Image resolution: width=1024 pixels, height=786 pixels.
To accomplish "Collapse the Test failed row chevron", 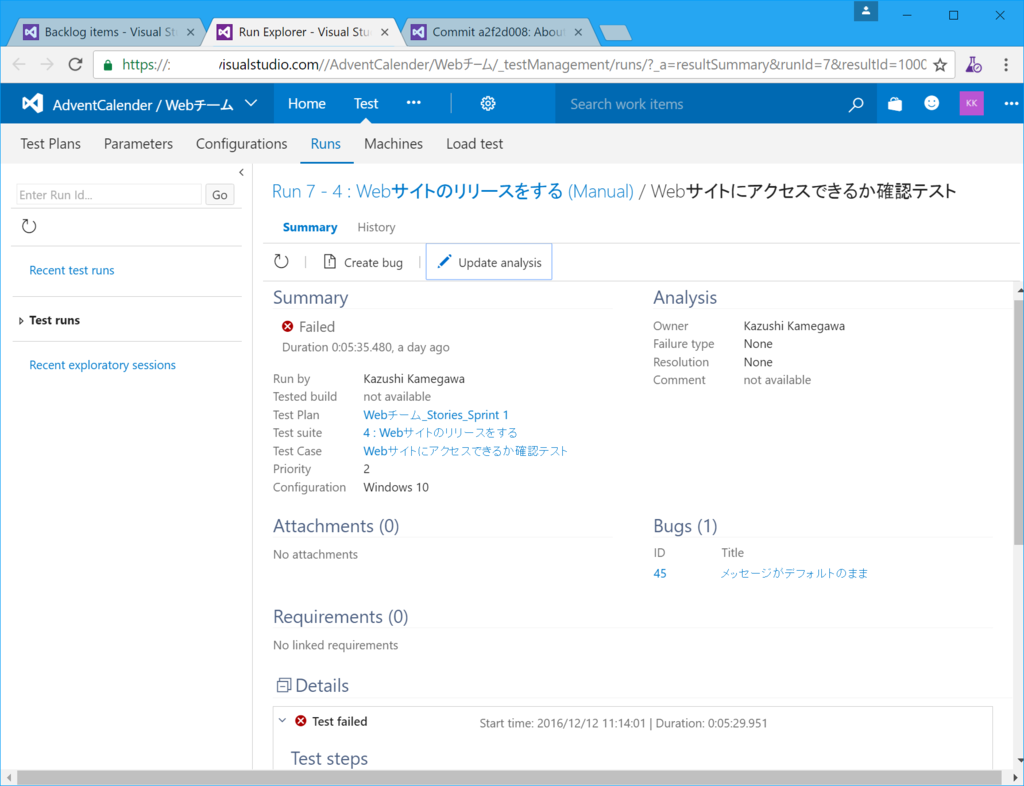I will click(282, 721).
